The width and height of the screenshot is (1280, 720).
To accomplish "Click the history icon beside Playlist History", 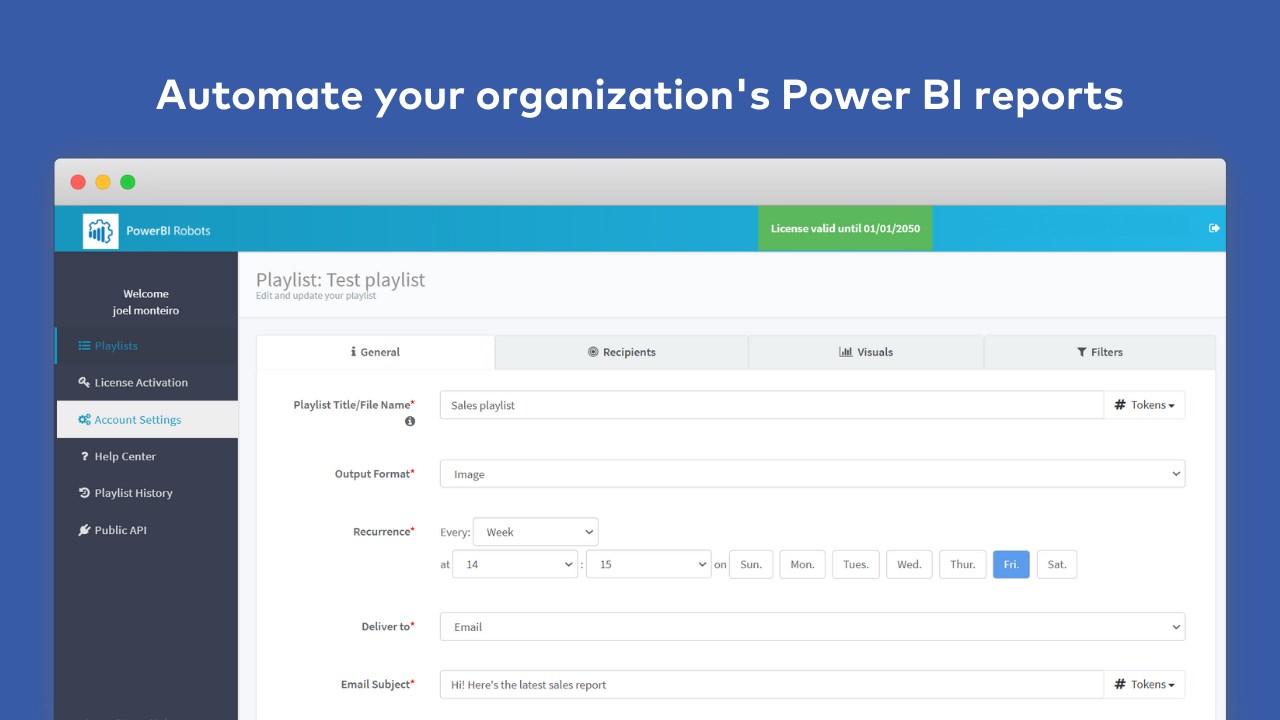I will coord(84,493).
